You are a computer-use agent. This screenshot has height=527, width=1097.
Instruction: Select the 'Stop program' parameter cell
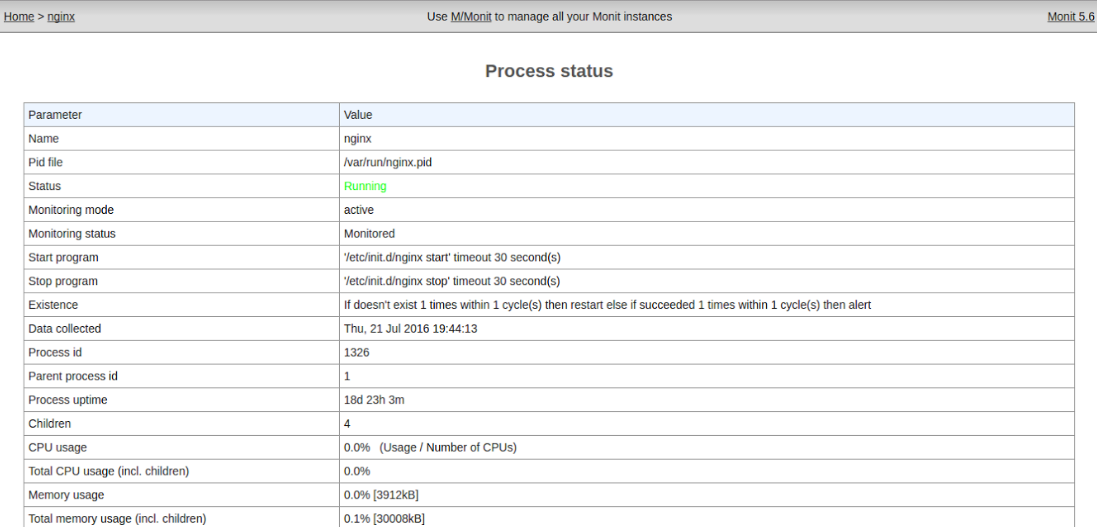[x=182, y=281]
